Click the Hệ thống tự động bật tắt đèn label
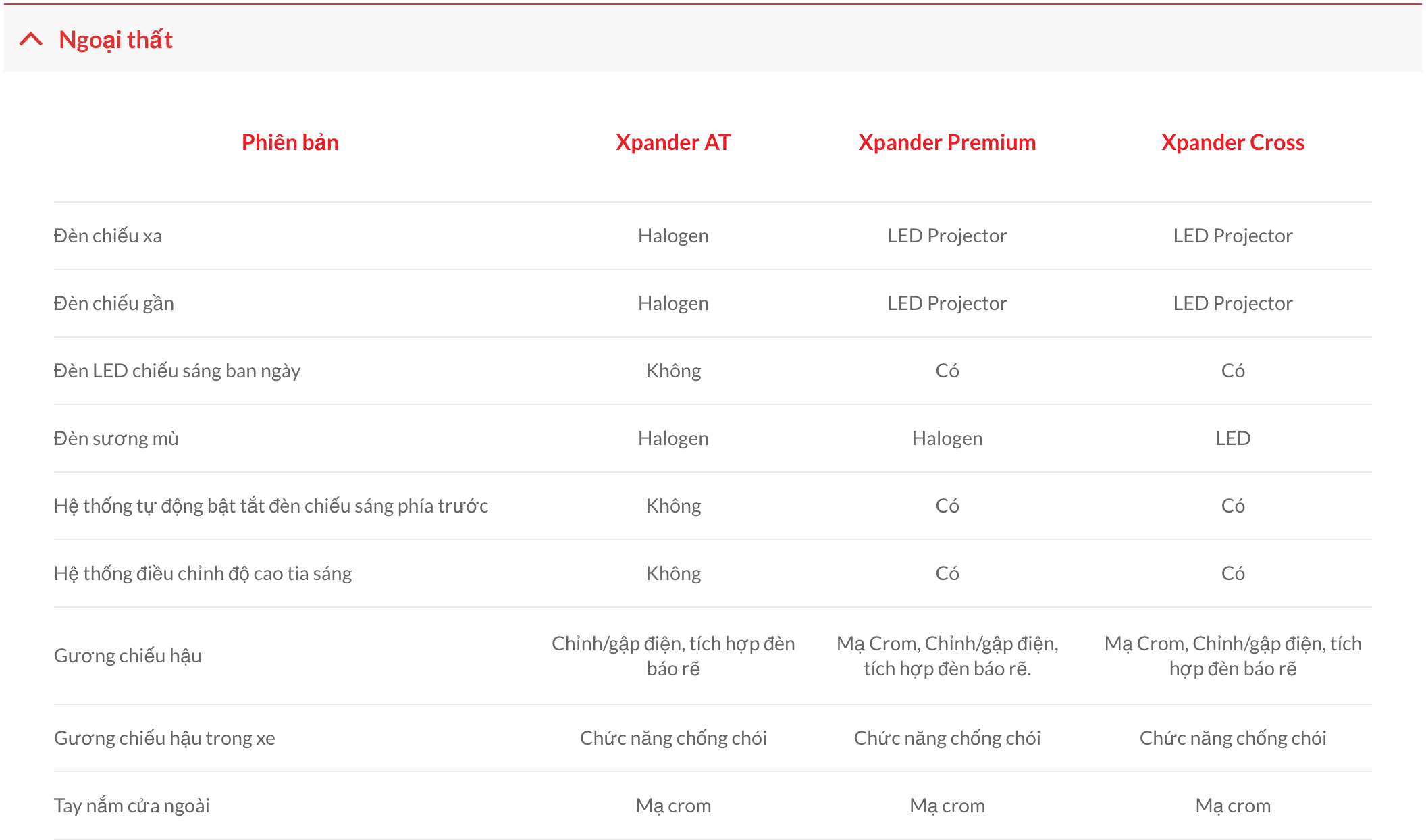The image size is (1426, 840). click(271, 506)
